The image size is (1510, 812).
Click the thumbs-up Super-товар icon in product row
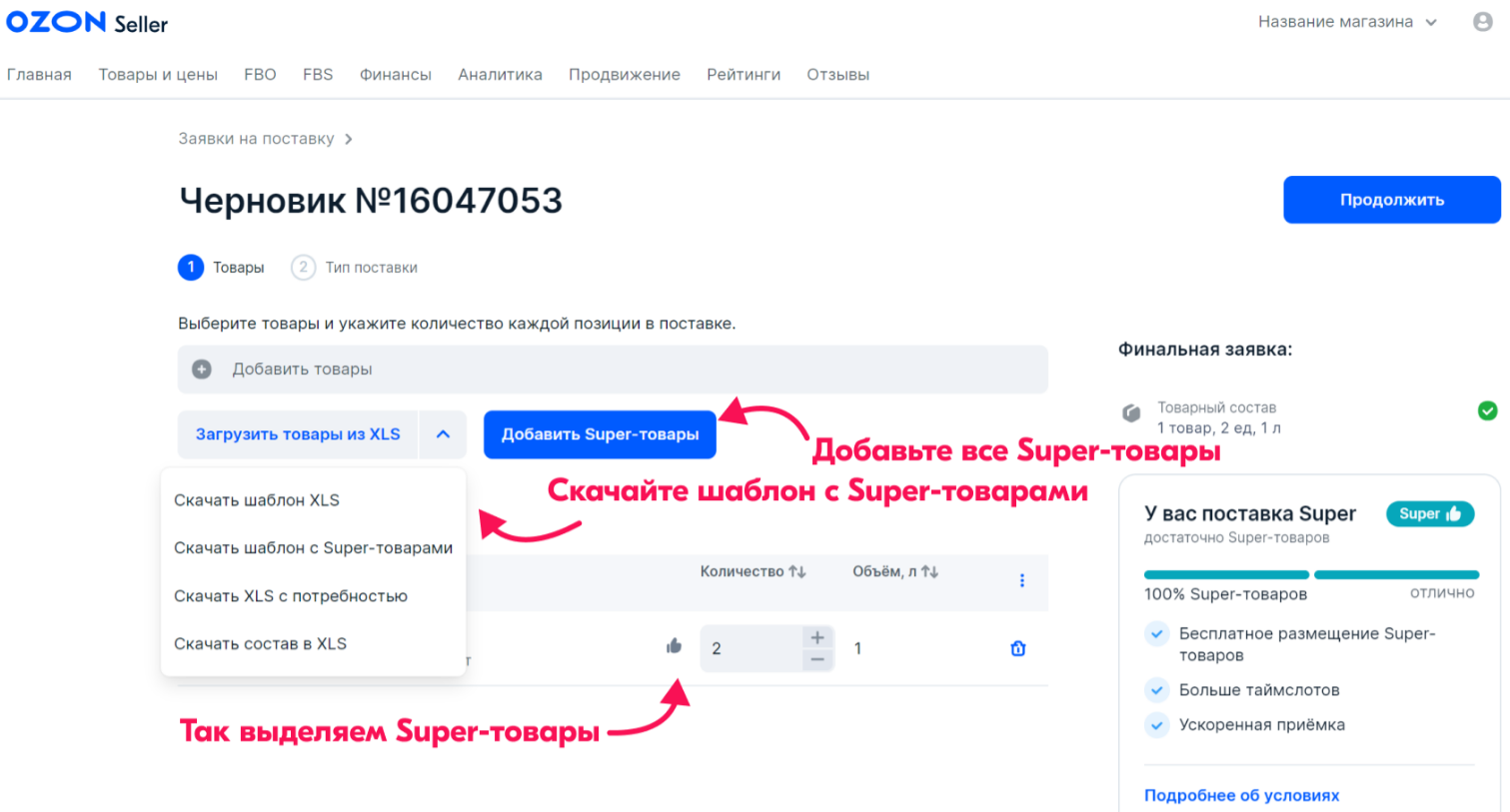pos(674,646)
